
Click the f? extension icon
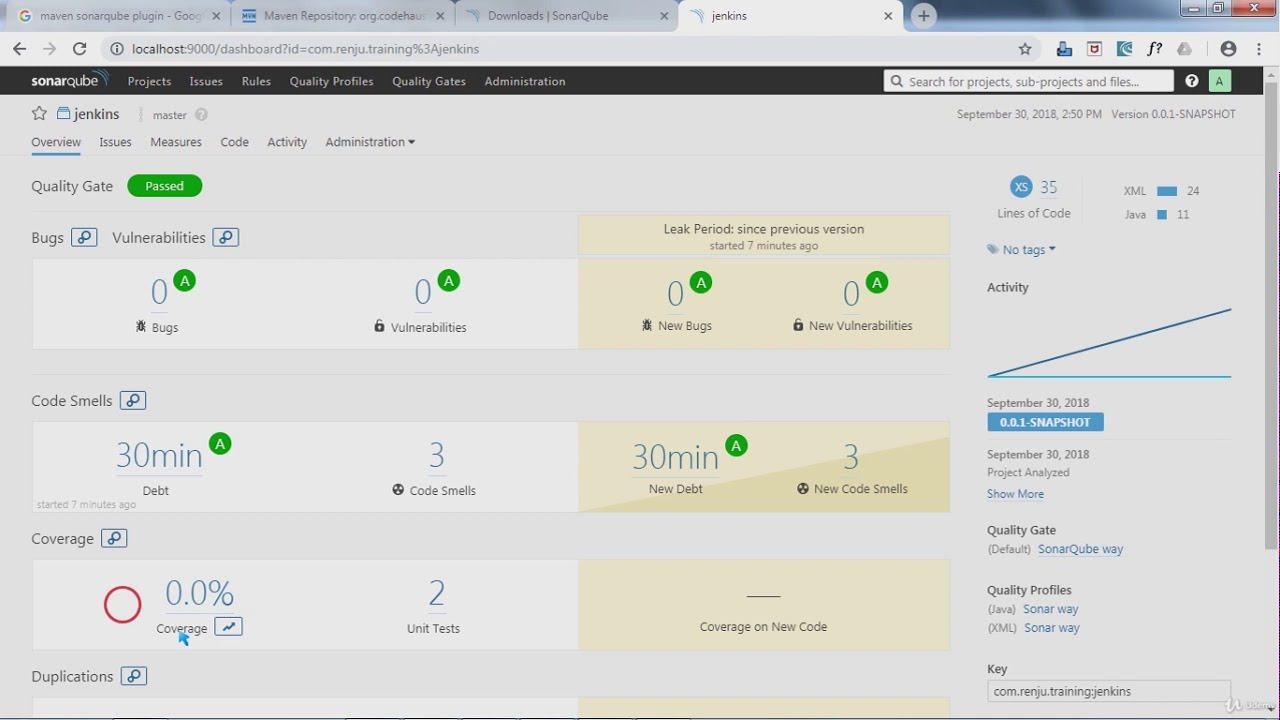[x=1154, y=49]
